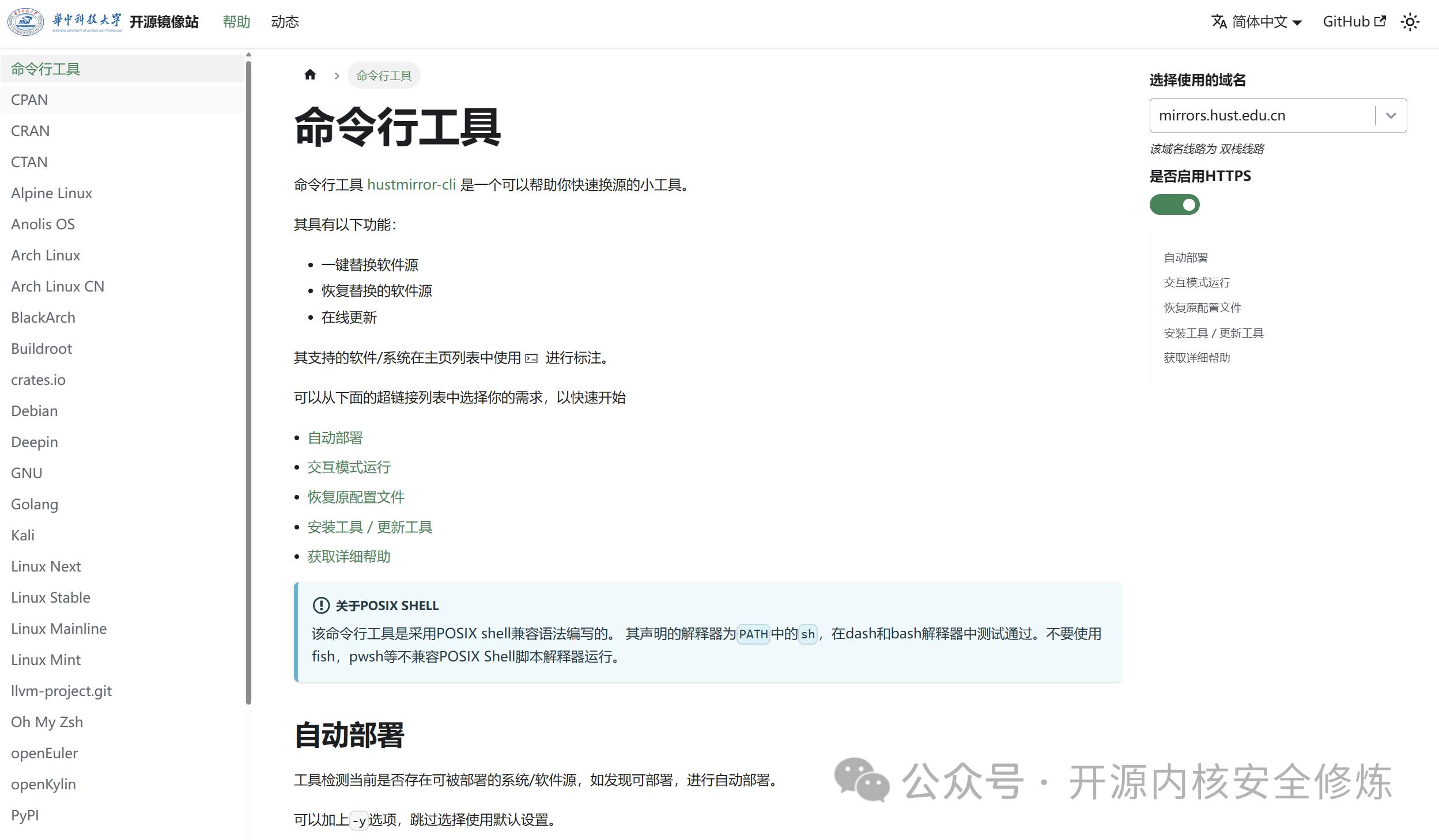This screenshot has height=840, width=1439.
Task: Go to Golang sidebar entry
Action: (122, 504)
